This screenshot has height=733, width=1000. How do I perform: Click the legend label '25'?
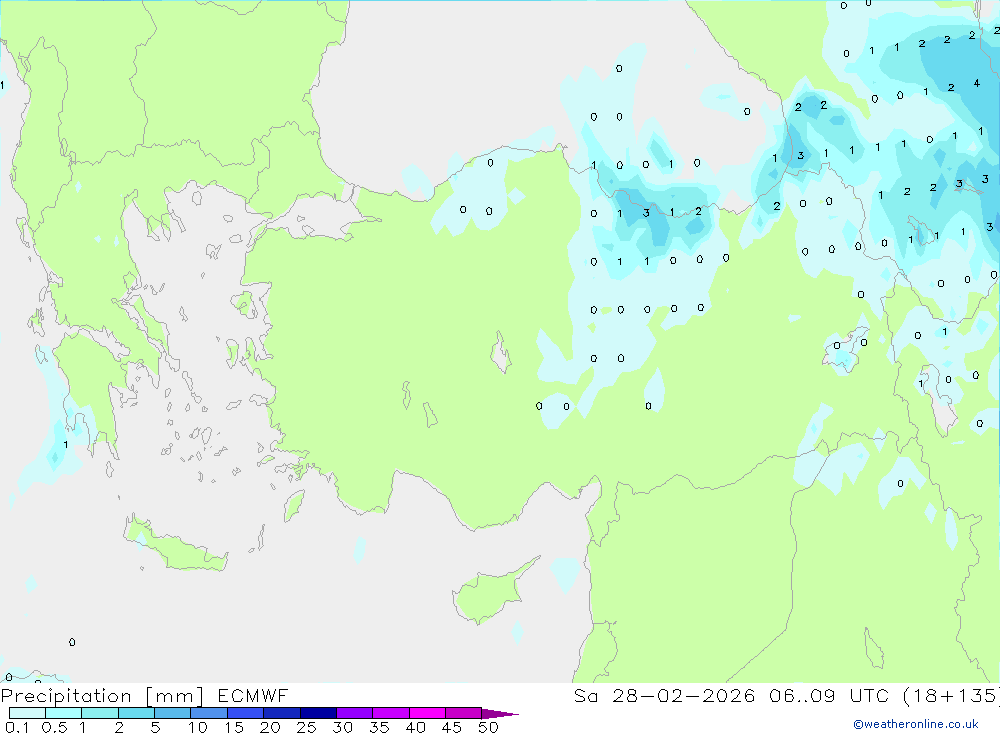coord(307,727)
